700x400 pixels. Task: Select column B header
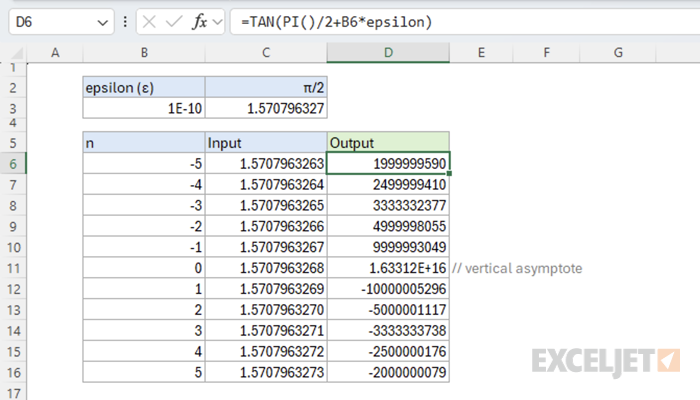tap(144, 53)
